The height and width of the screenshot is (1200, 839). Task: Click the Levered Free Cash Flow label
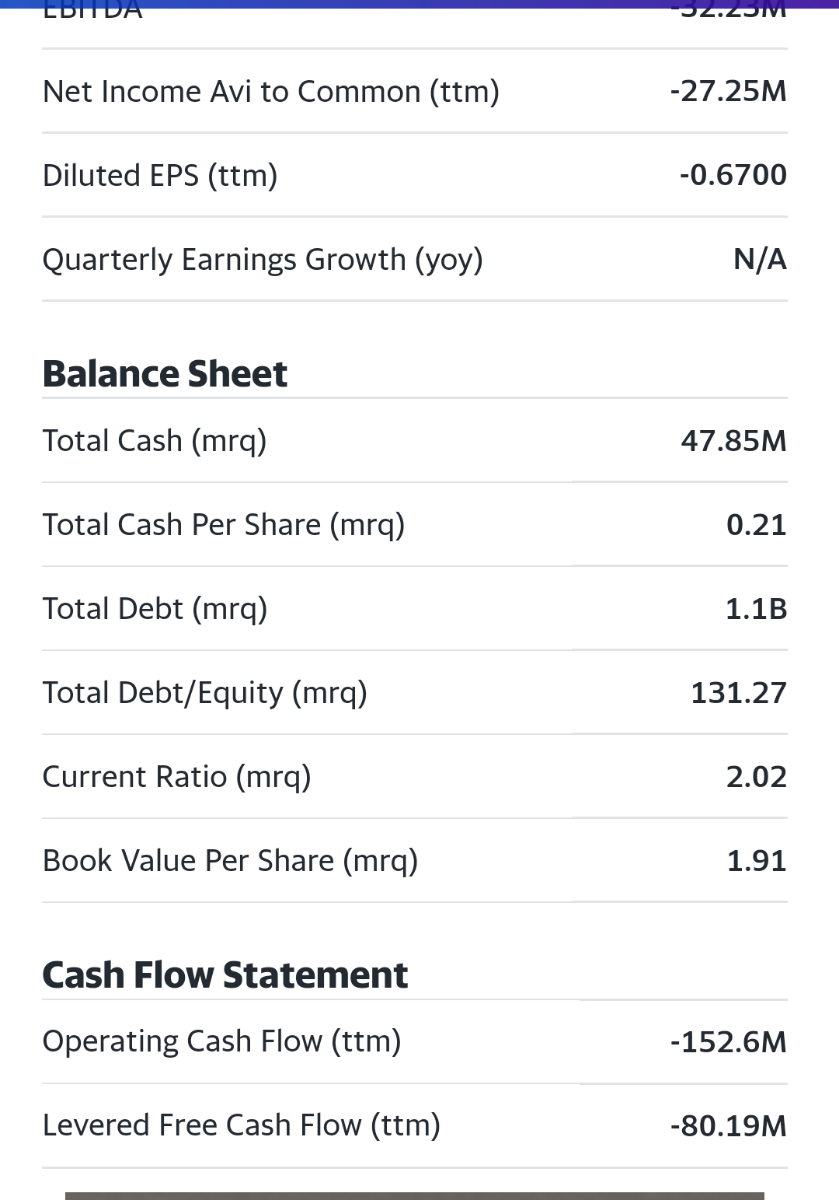coord(241,1126)
